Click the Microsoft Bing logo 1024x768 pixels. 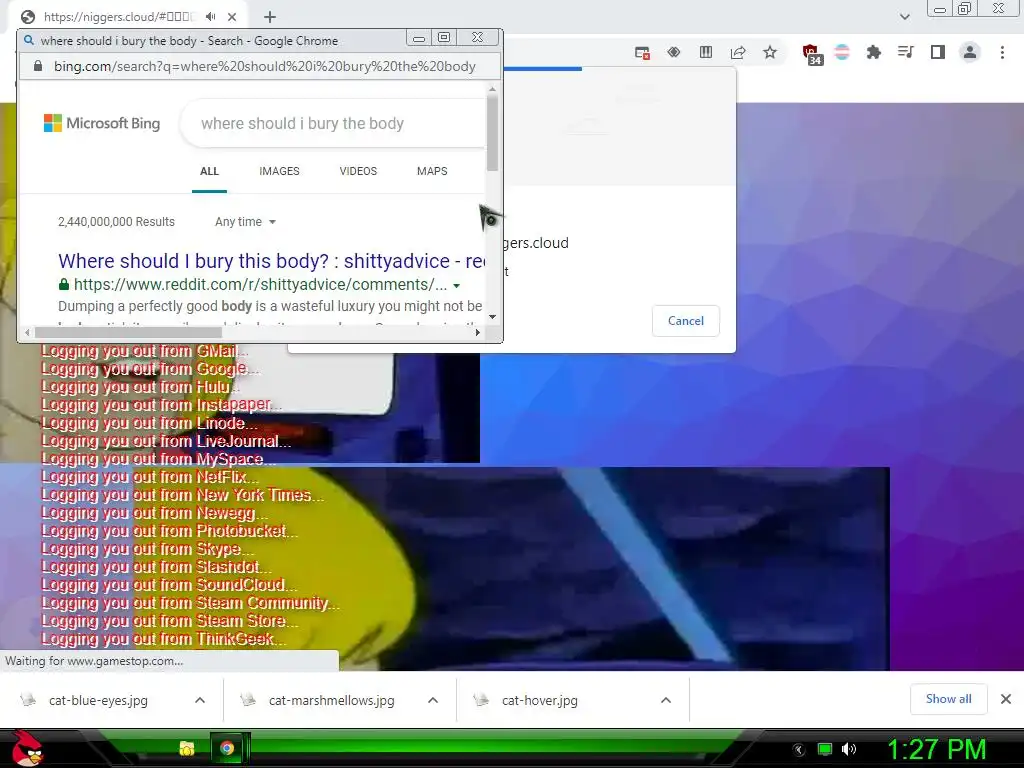pos(102,123)
